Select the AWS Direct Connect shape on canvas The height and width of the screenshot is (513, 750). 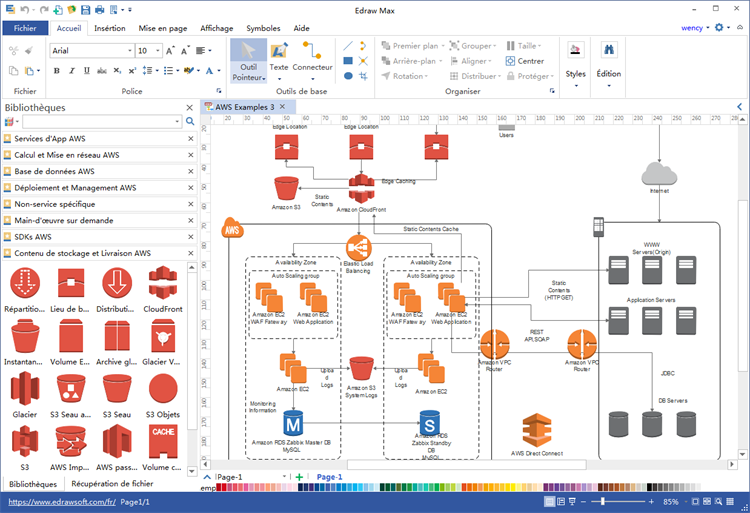click(x=537, y=430)
